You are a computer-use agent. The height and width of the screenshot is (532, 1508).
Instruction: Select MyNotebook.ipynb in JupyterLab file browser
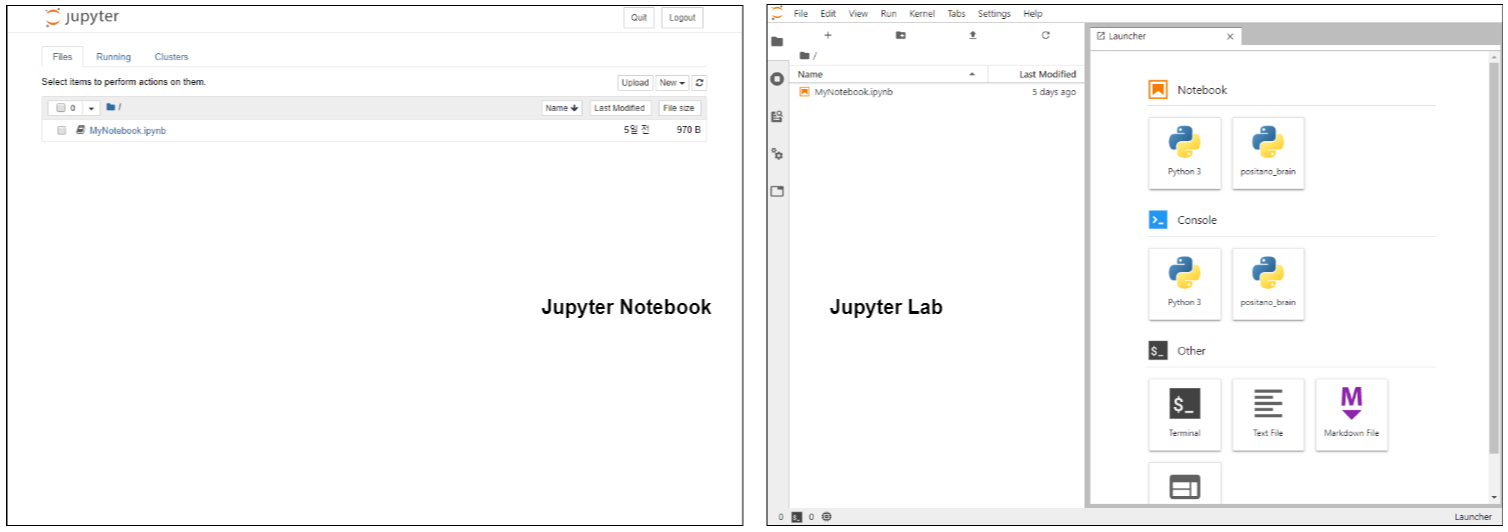(937, 92)
